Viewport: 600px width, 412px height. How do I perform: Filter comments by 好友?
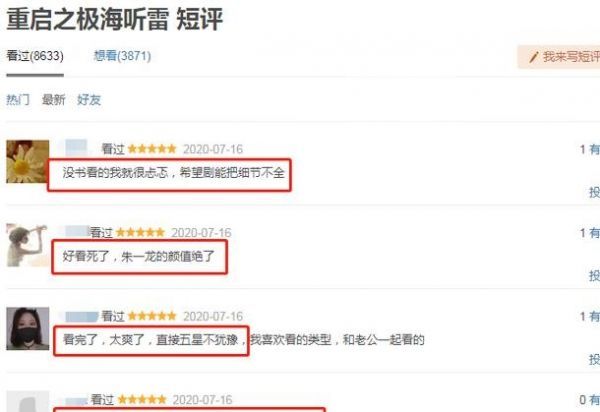(89, 100)
